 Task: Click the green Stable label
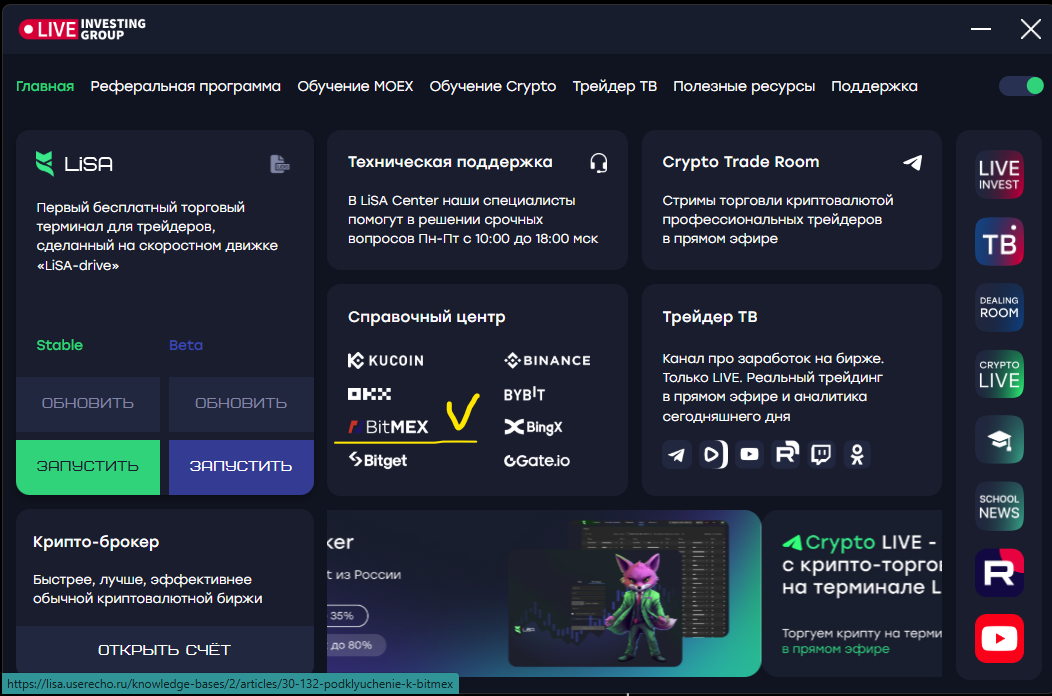point(60,345)
